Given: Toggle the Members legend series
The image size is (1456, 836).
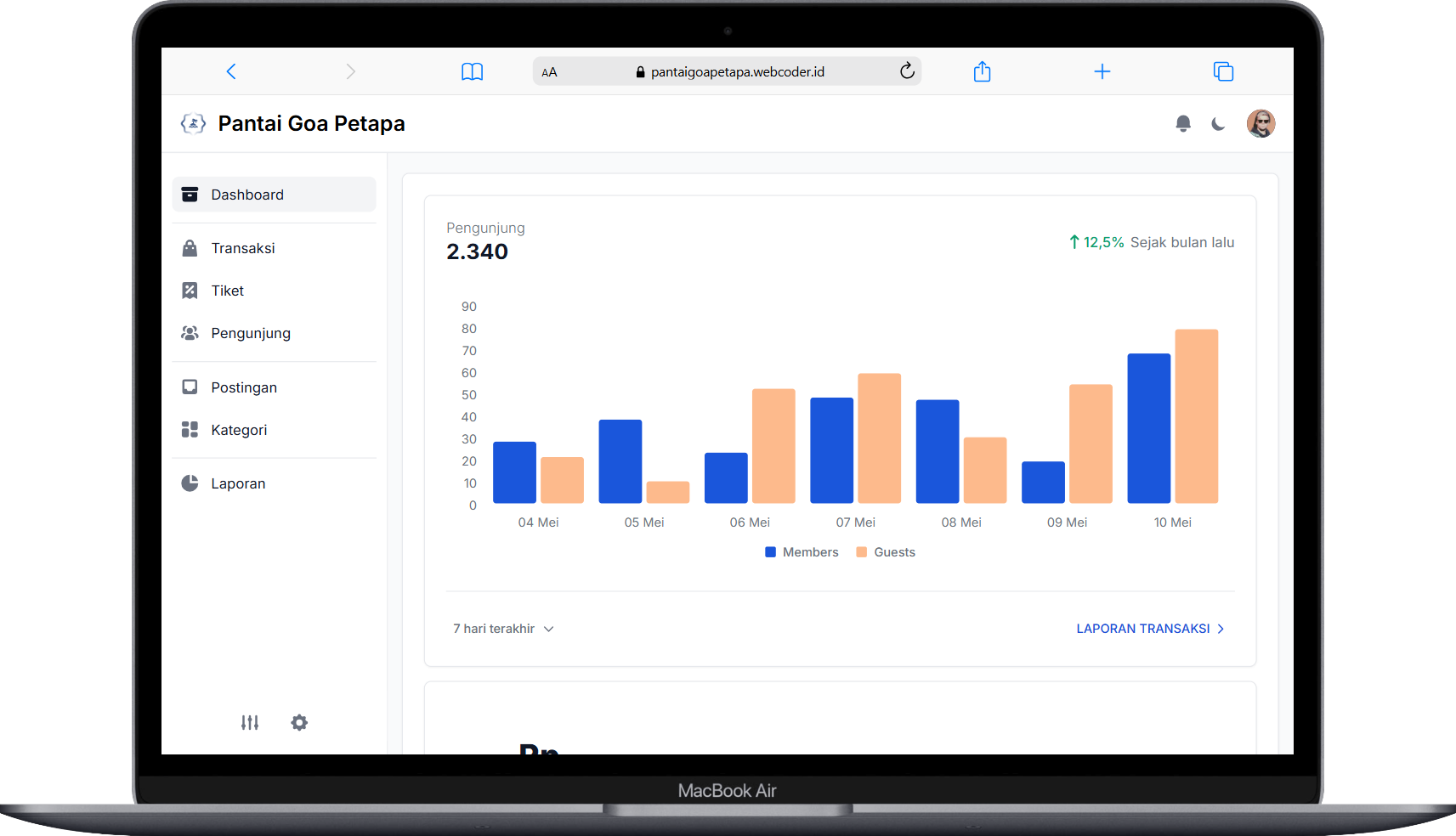Looking at the screenshot, I should 802,552.
